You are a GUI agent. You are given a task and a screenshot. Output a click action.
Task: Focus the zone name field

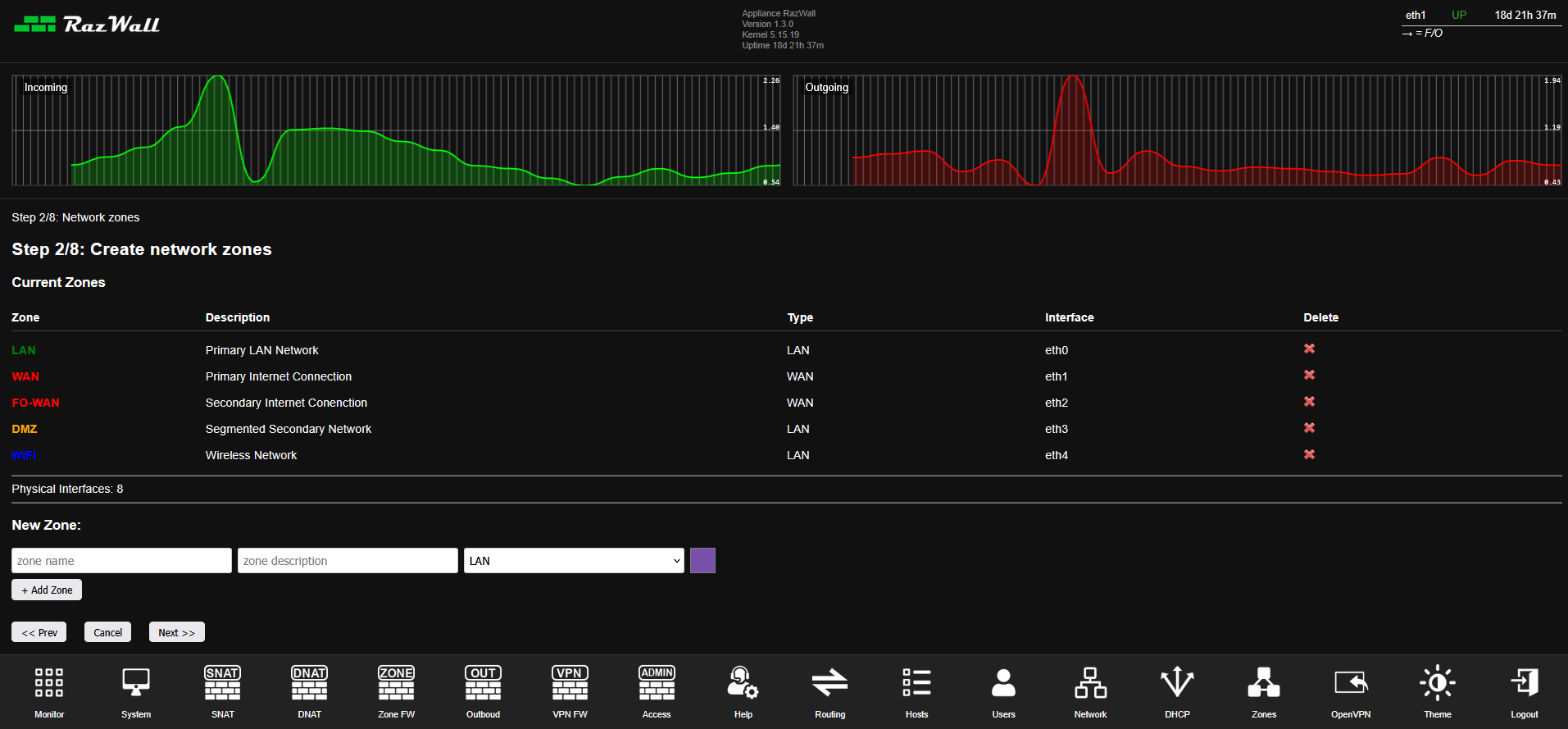click(121, 561)
